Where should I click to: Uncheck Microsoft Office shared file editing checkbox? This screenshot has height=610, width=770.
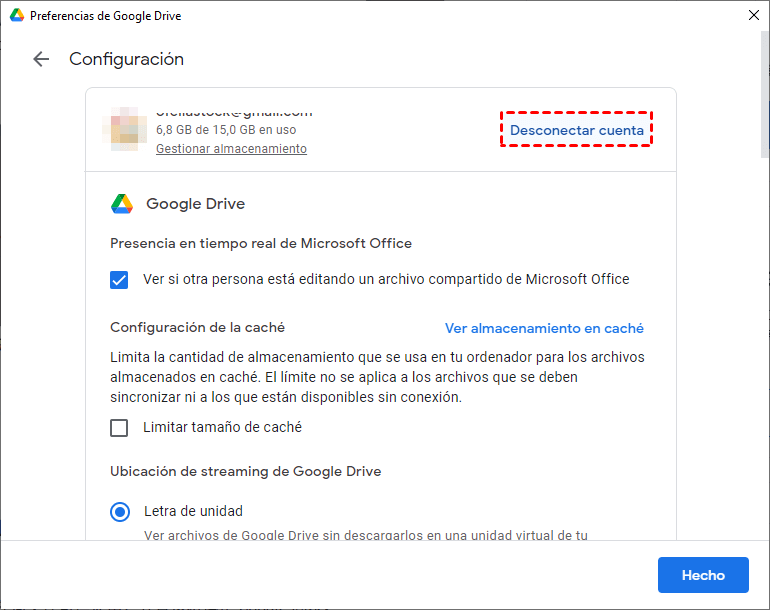click(x=119, y=280)
